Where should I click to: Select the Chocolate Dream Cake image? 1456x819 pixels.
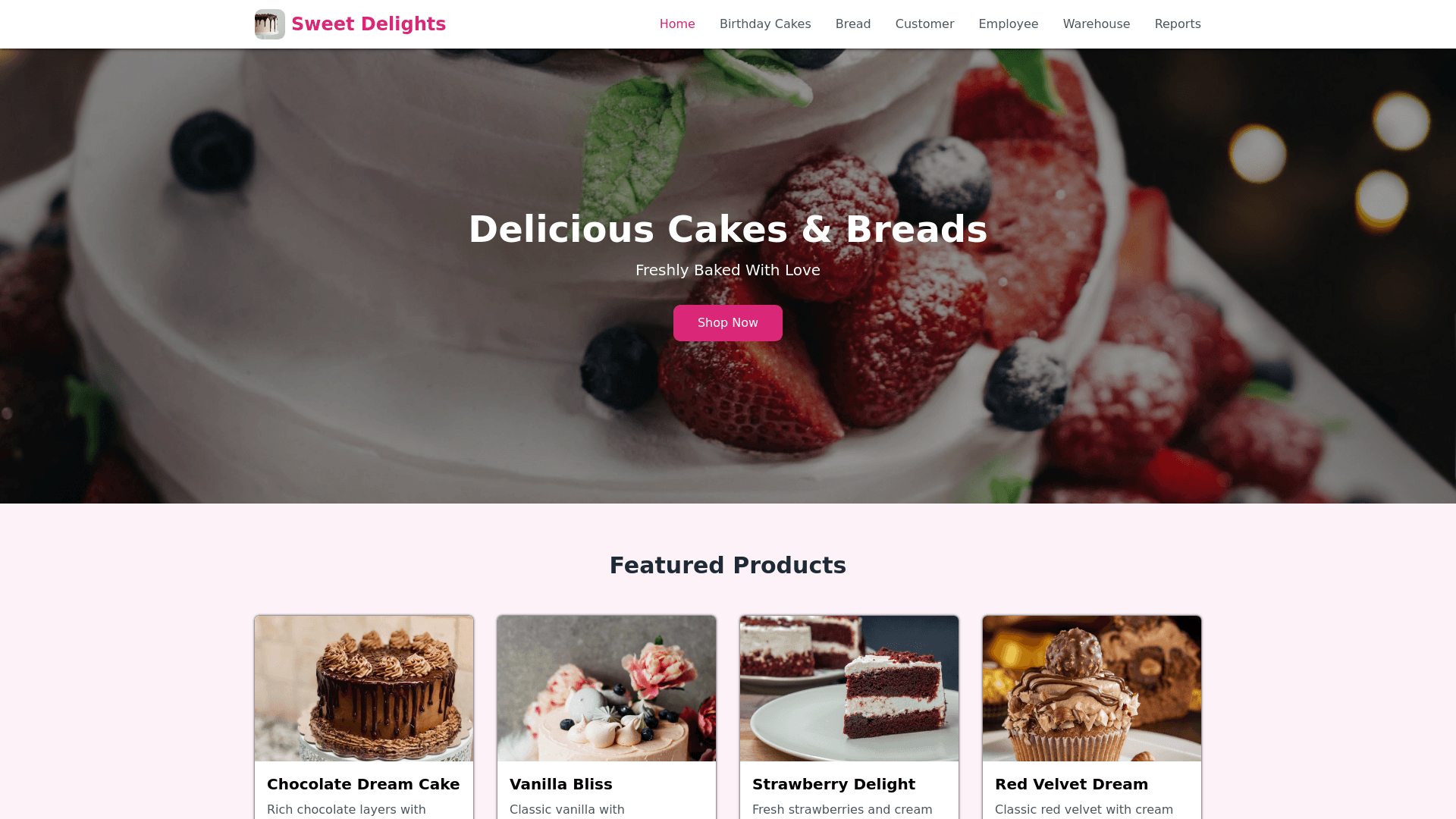click(x=364, y=689)
